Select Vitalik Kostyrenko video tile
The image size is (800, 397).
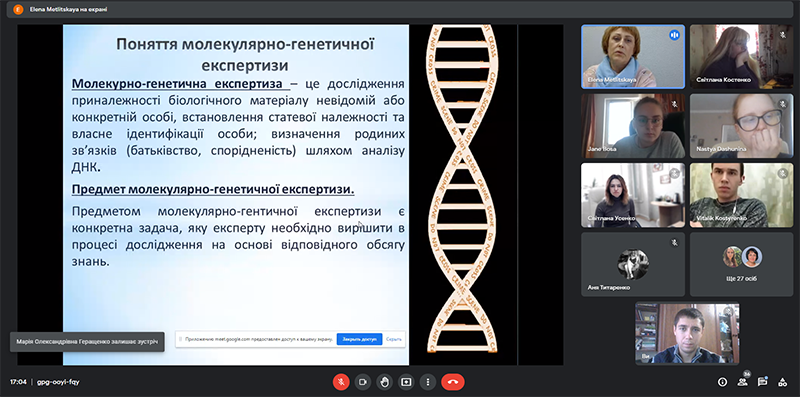pyautogui.click(x=741, y=195)
